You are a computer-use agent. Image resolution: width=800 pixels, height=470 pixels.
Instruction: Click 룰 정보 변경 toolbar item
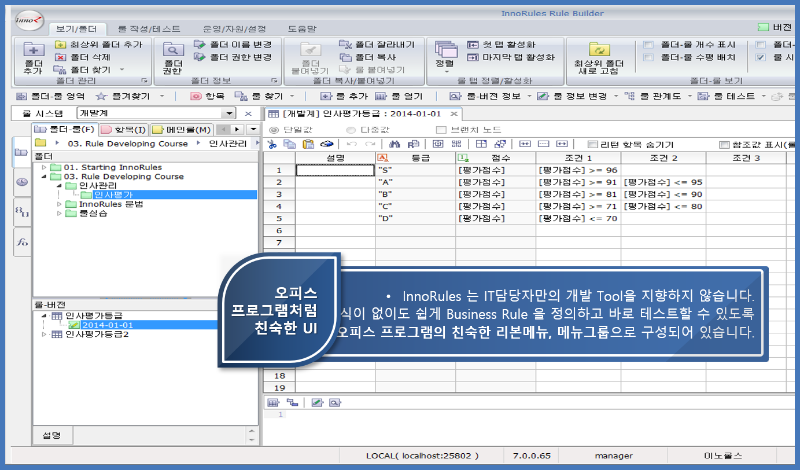click(573, 96)
